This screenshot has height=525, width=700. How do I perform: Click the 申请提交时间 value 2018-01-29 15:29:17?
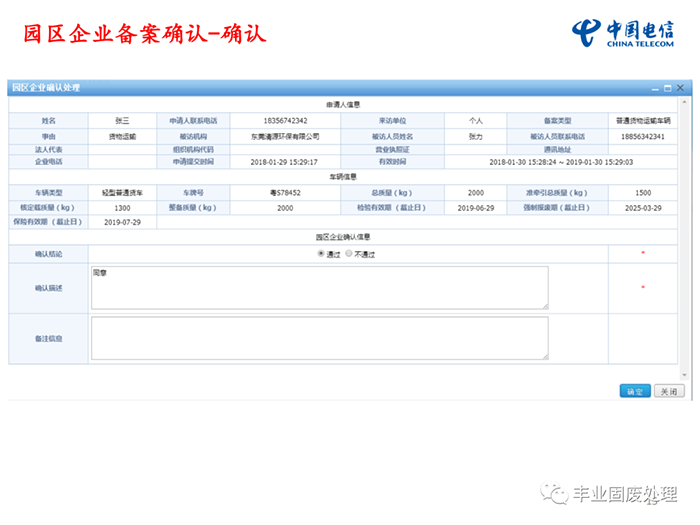click(285, 161)
